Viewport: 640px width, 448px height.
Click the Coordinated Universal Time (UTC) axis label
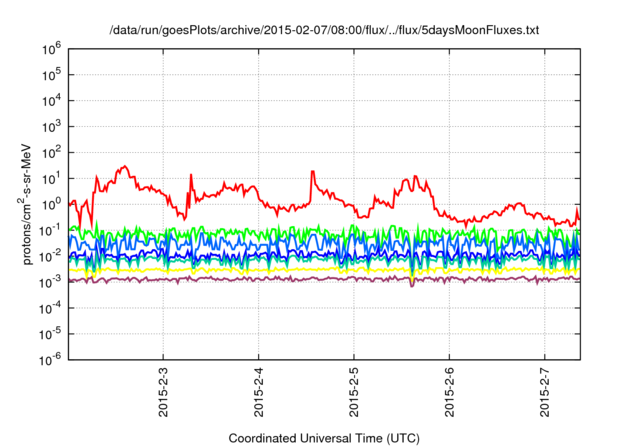click(324, 438)
